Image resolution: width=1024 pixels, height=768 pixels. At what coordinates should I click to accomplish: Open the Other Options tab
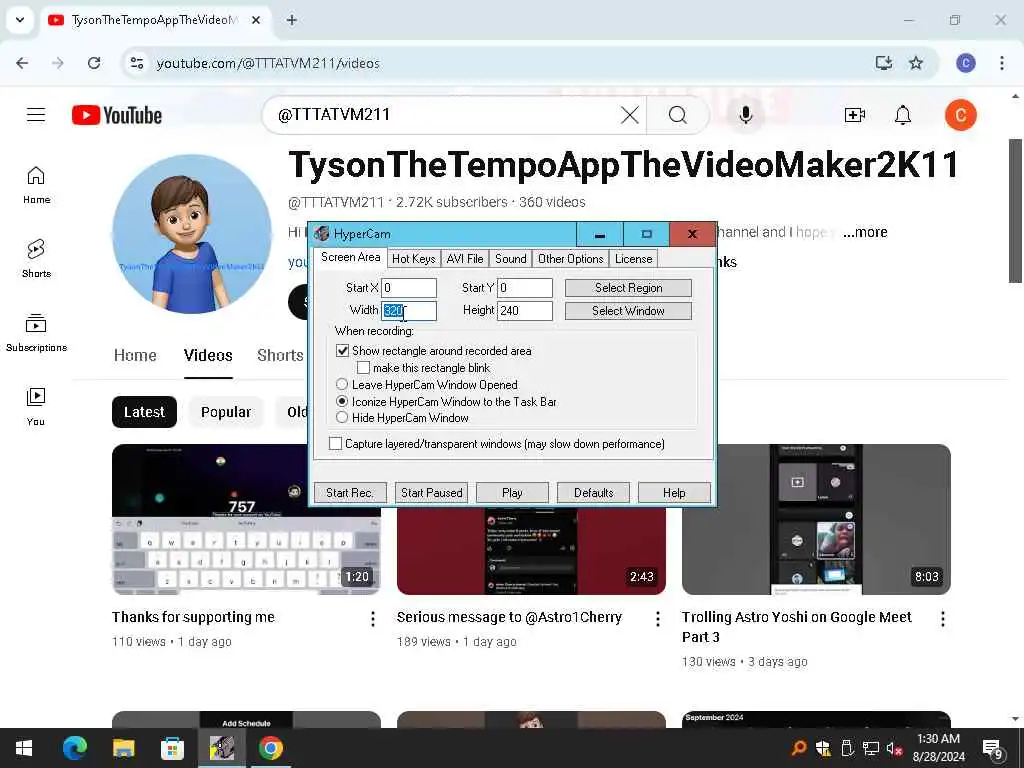(x=570, y=259)
